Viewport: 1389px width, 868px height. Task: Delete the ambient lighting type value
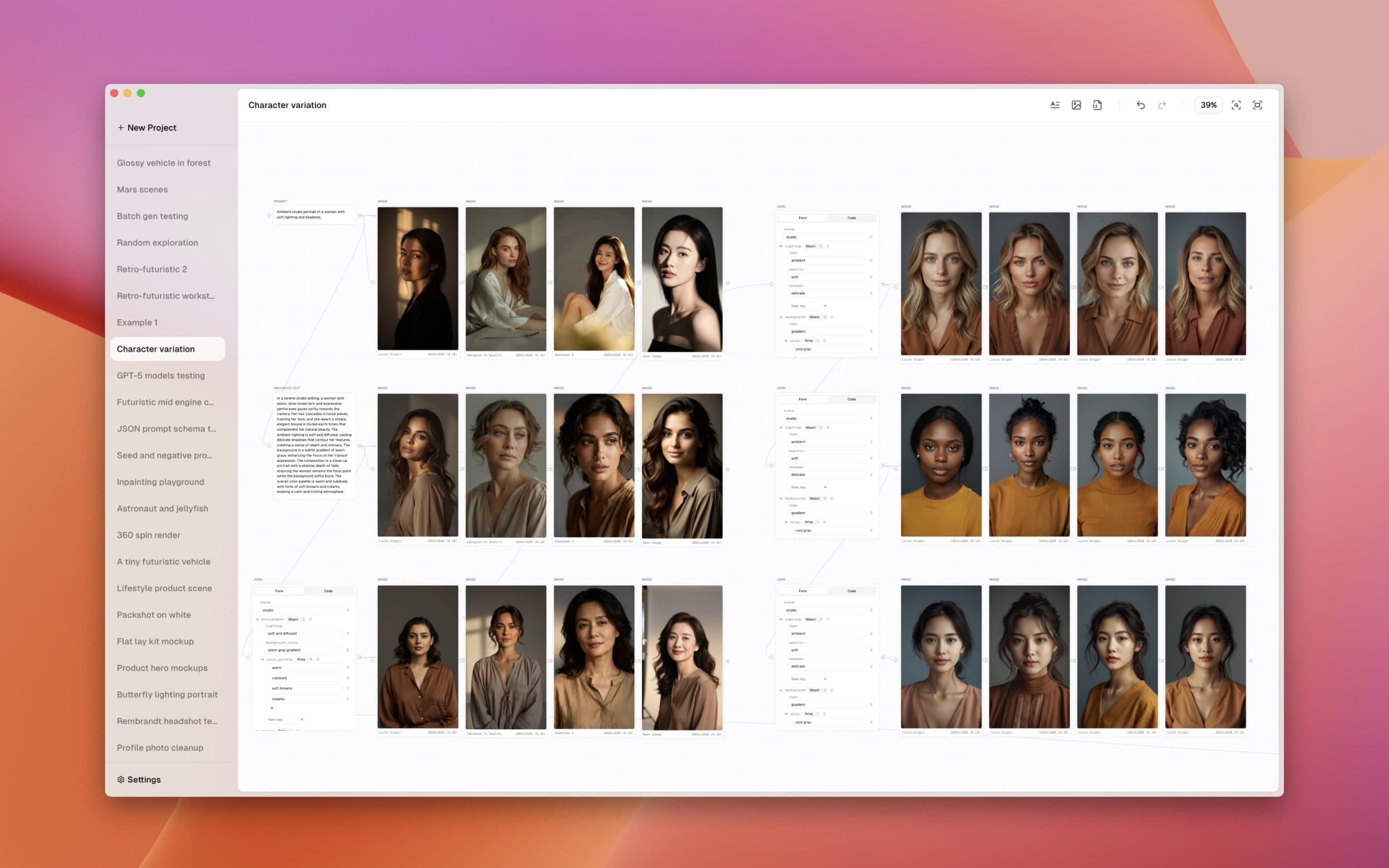[x=871, y=260]
